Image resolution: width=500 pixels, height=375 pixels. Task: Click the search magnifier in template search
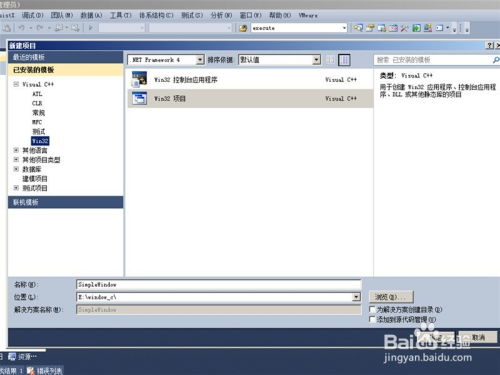point(496,60)
